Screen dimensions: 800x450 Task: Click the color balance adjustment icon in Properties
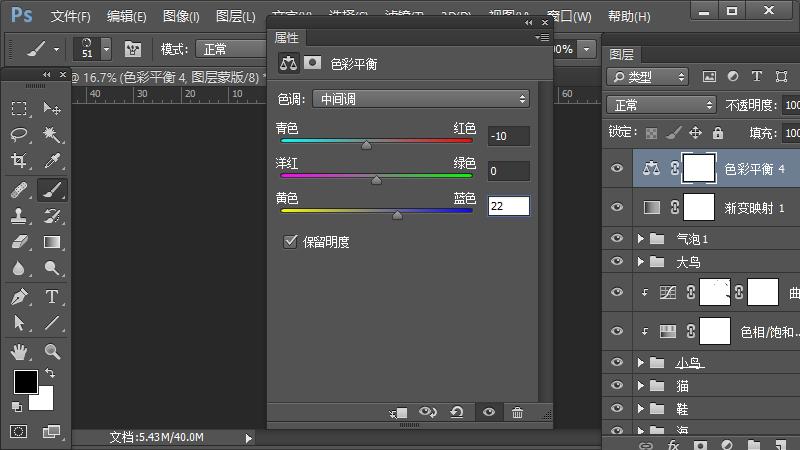288,63
